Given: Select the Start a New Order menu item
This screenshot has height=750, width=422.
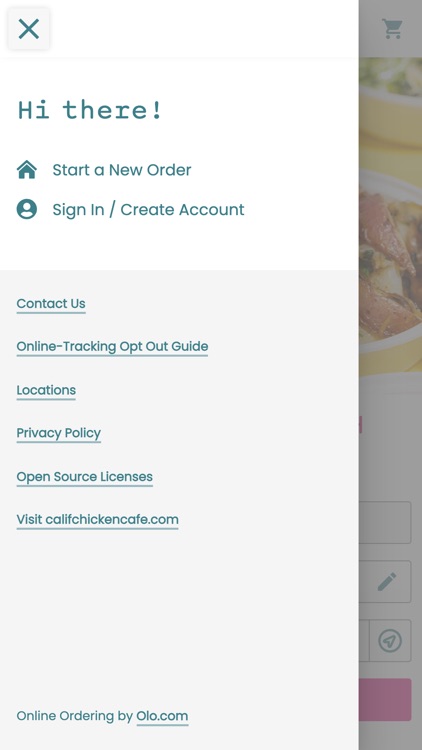Looking at the screenshot, I should click(x=122, y=170).
